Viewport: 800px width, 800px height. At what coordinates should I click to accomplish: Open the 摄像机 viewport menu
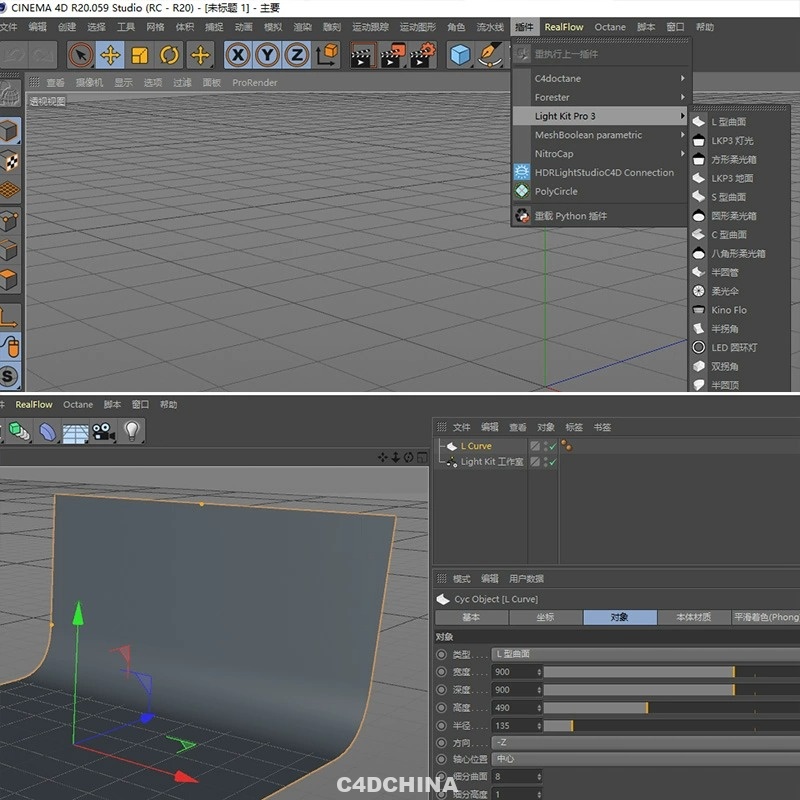(x=89, y=83)
